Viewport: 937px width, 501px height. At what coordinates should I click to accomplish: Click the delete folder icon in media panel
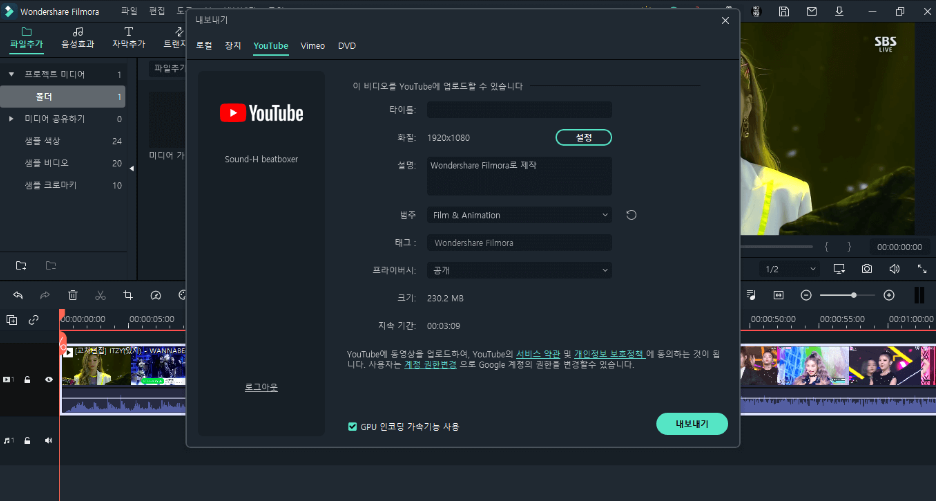click(51, 265)
